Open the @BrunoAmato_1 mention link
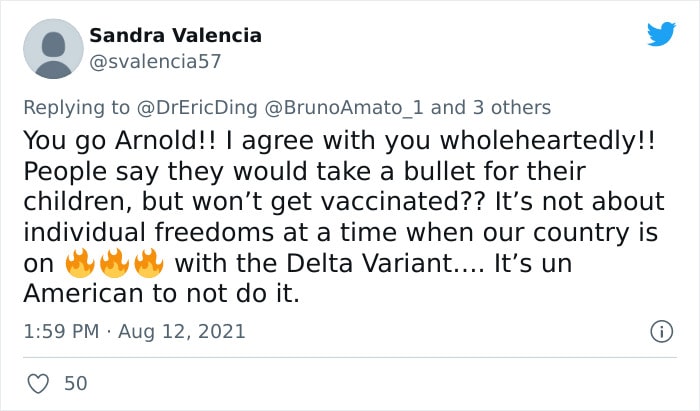 (x=344, y=108)
